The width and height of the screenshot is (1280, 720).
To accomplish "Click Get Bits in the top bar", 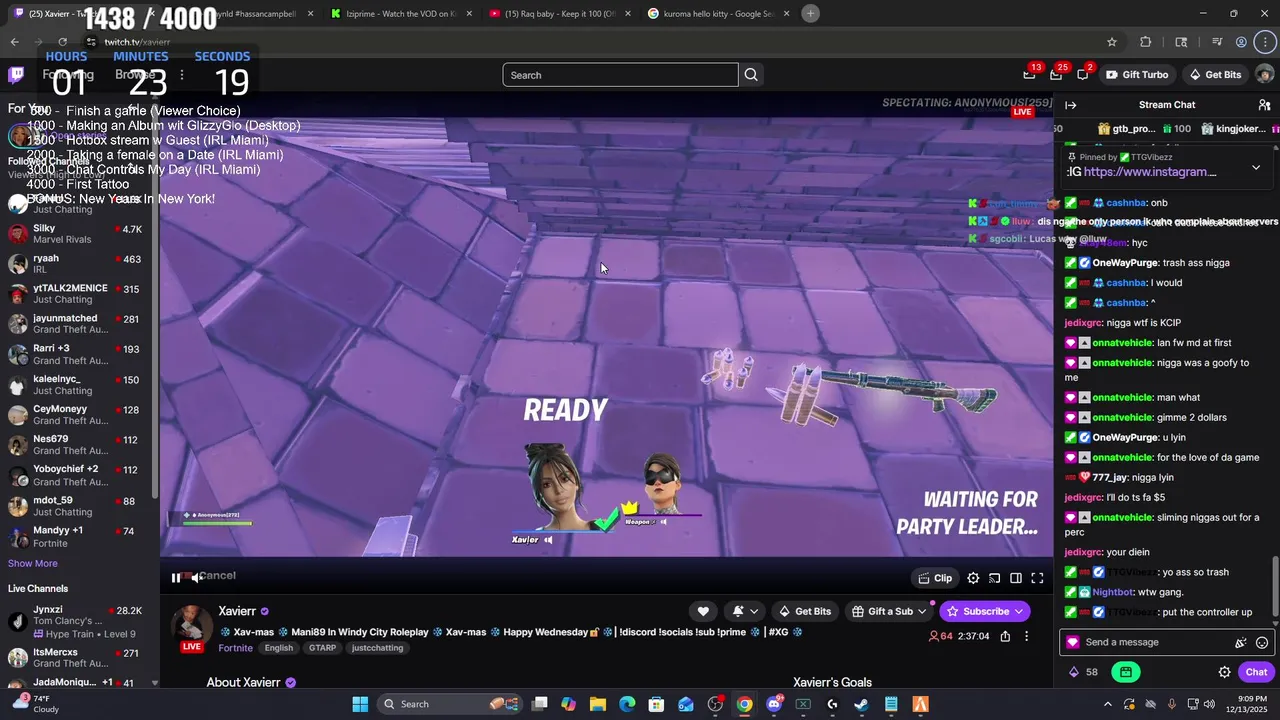I will pos(1215,75).
